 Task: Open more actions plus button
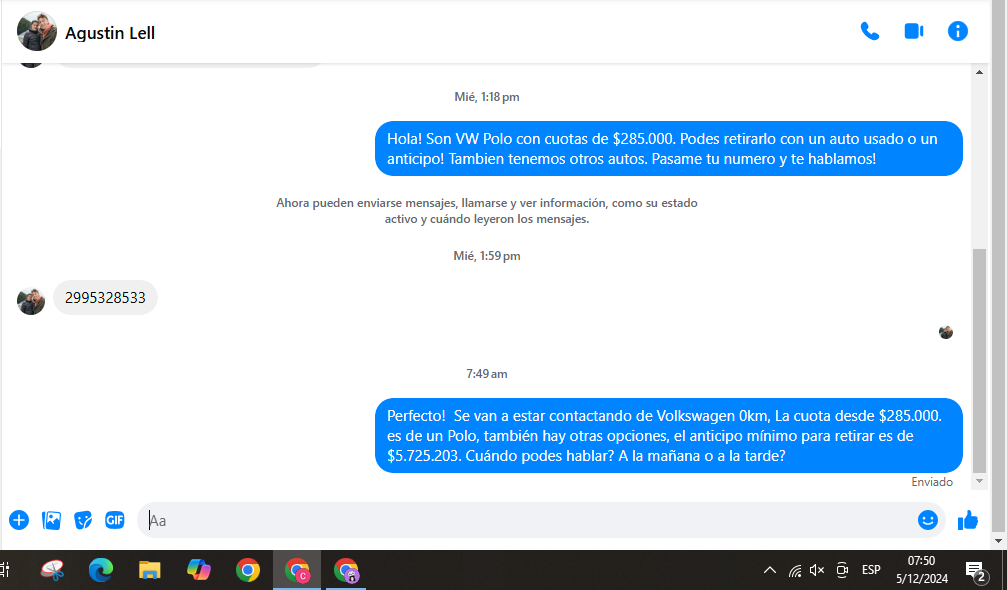click(19, 520)
